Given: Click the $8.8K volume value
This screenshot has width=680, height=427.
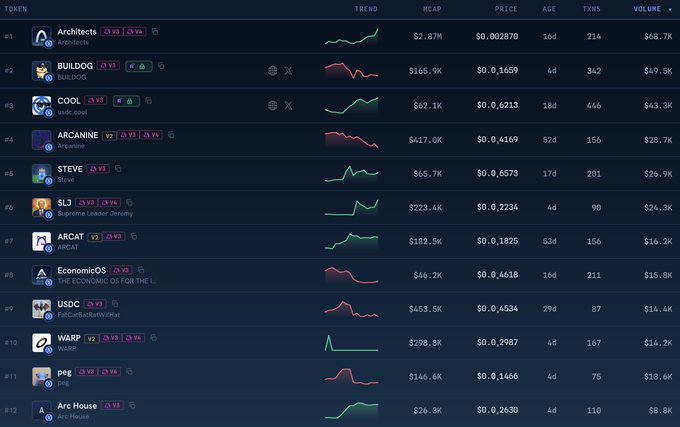Looking at the screenshot, I should [x=660, y=410].
